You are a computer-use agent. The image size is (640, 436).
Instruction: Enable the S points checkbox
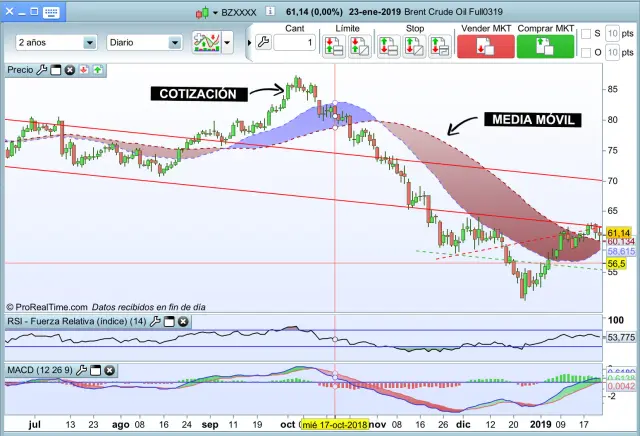coord(584,34)
